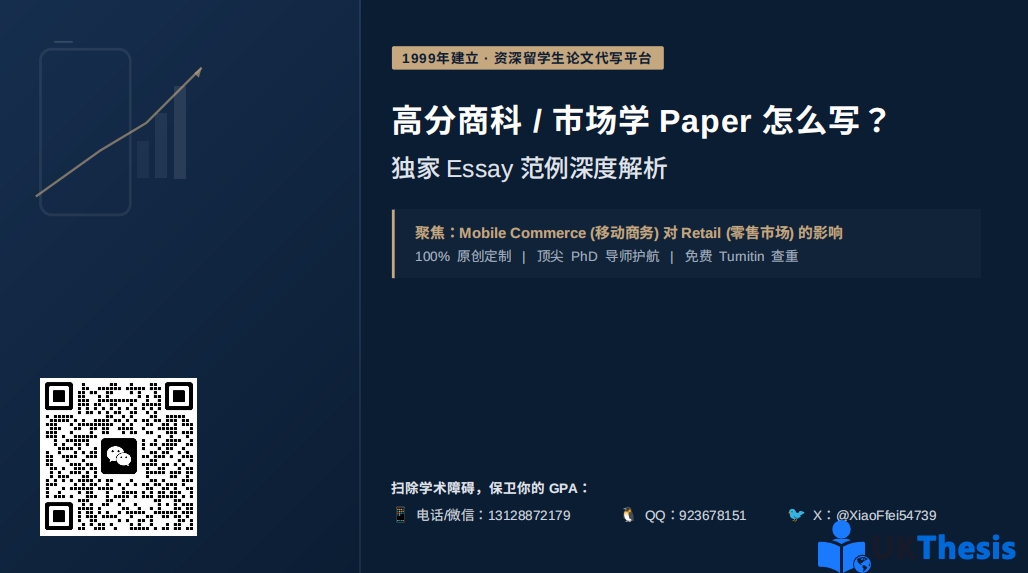Click the text 免费 Turnitin 查重

(x=741, y=256)
